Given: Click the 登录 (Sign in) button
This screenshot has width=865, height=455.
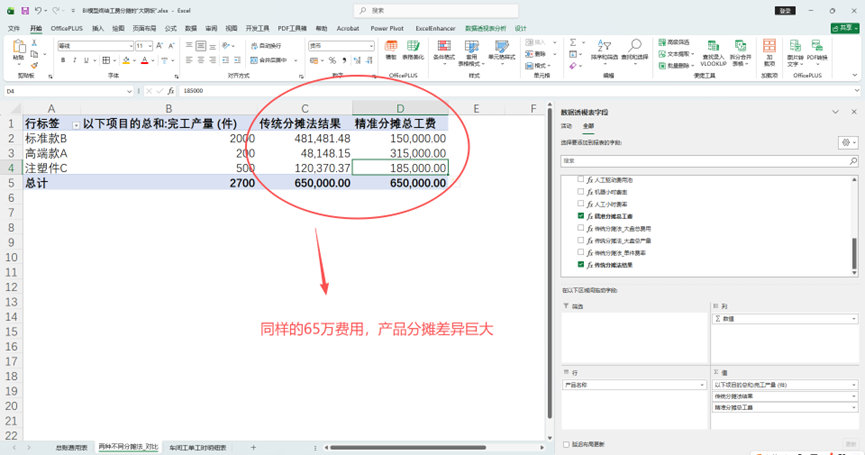Looking at the screenshot, I should pyautogui.click(x=785, y=10).
